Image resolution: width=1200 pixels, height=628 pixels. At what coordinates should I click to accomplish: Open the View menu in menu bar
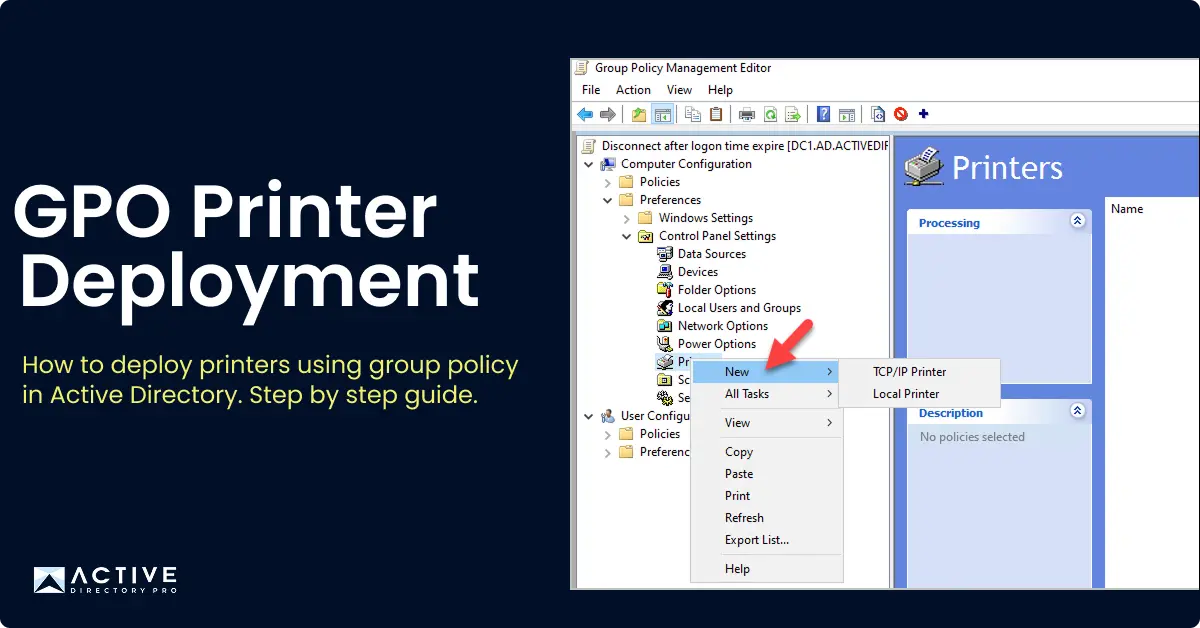(x=679, y=90)
